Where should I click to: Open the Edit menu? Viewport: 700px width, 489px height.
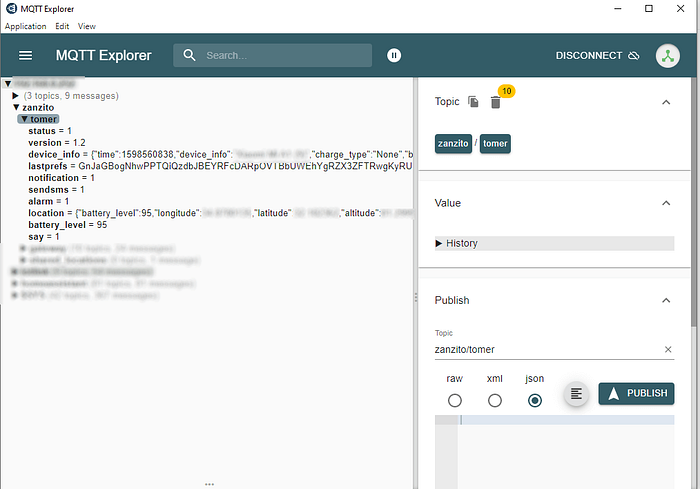(62, 26)
